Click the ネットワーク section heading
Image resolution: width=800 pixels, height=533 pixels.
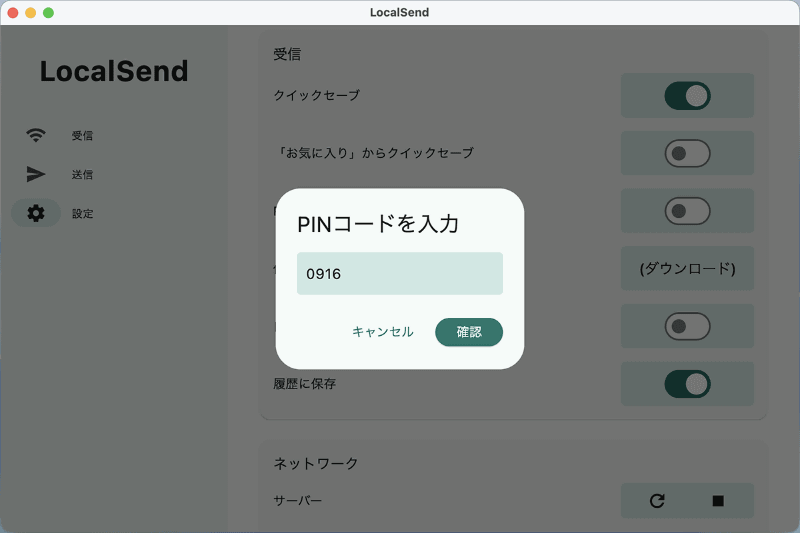point(316,463)
